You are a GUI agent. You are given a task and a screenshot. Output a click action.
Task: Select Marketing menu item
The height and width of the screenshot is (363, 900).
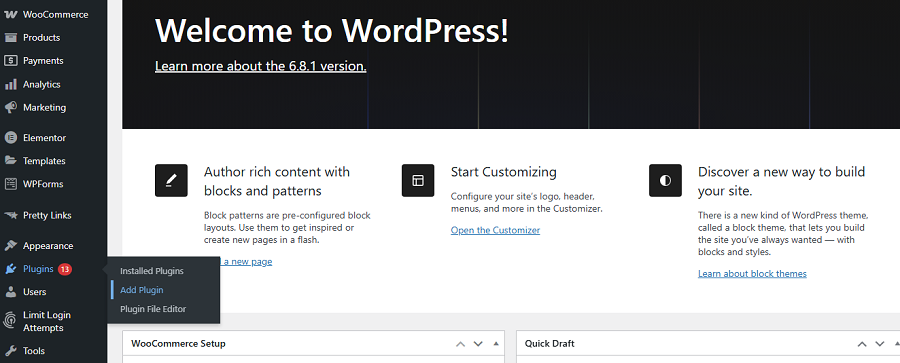tap(44, 107)
